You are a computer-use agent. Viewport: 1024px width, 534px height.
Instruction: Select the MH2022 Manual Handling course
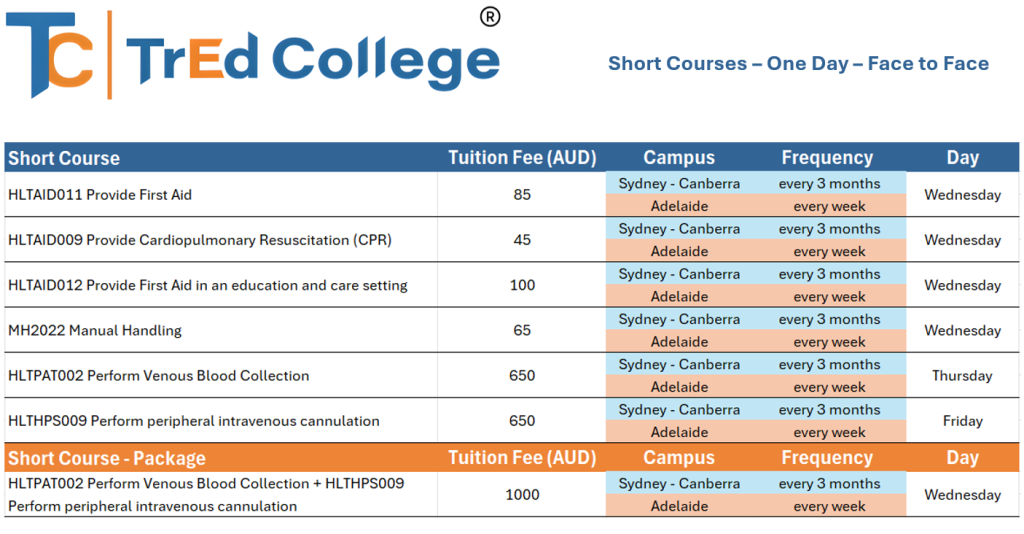pos(95,330)
